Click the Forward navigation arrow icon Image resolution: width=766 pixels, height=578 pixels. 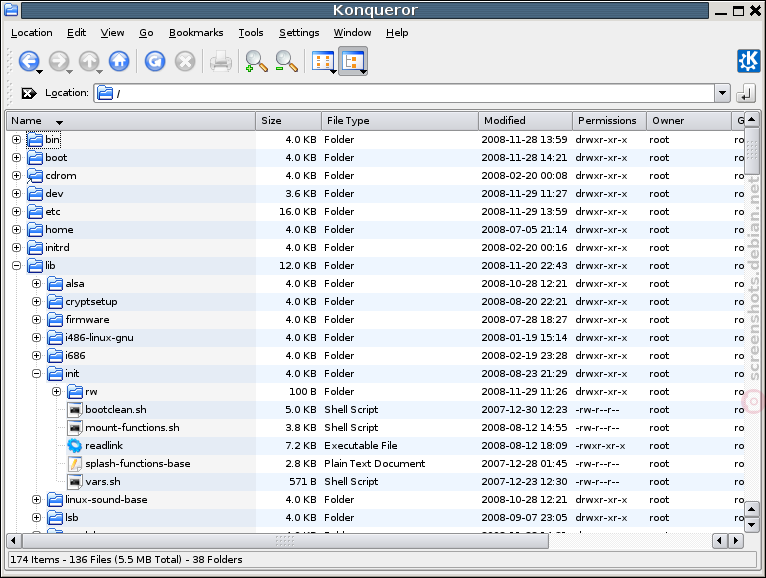click(58, 61)
